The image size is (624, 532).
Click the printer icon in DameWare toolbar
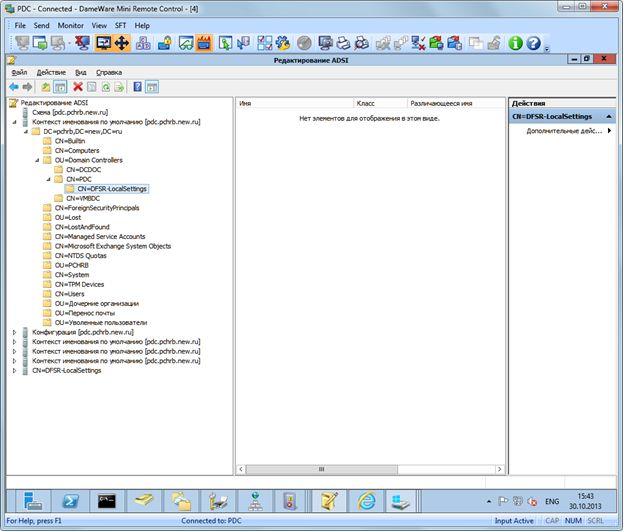pyautogui.click(x=343, y=43)
